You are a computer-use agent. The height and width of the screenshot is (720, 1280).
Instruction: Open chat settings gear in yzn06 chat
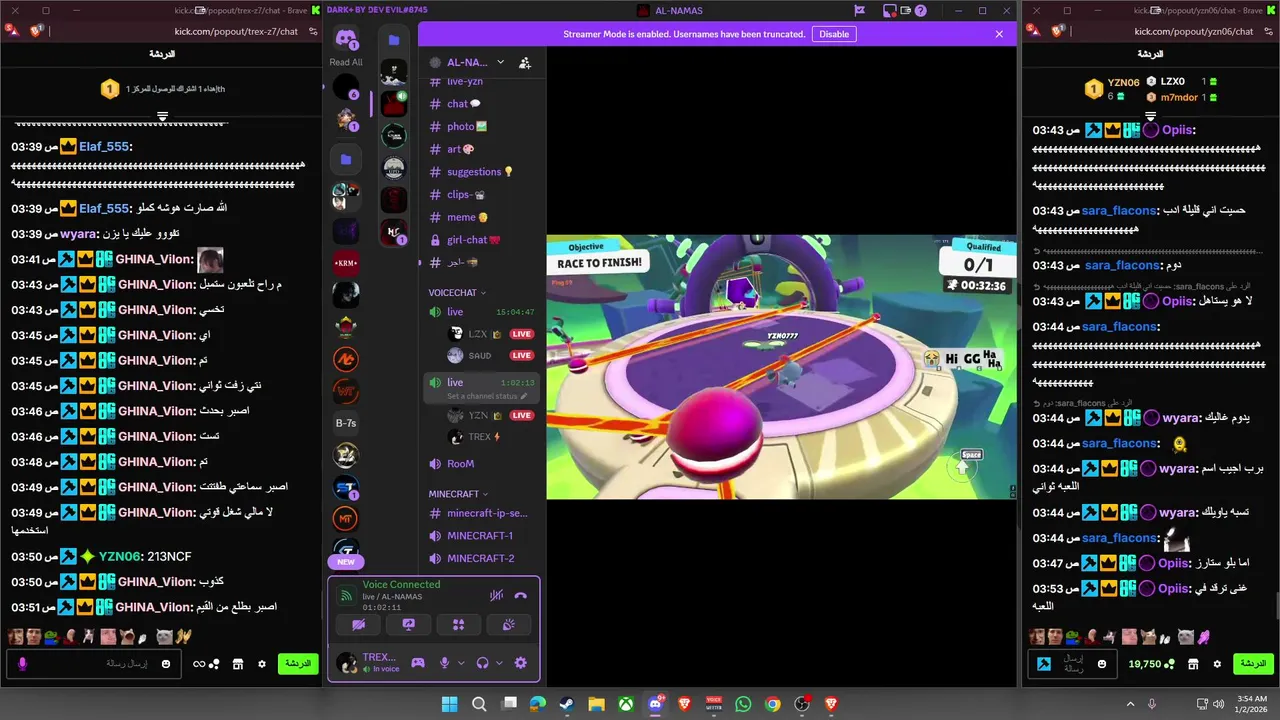[x=1217, y=664]
